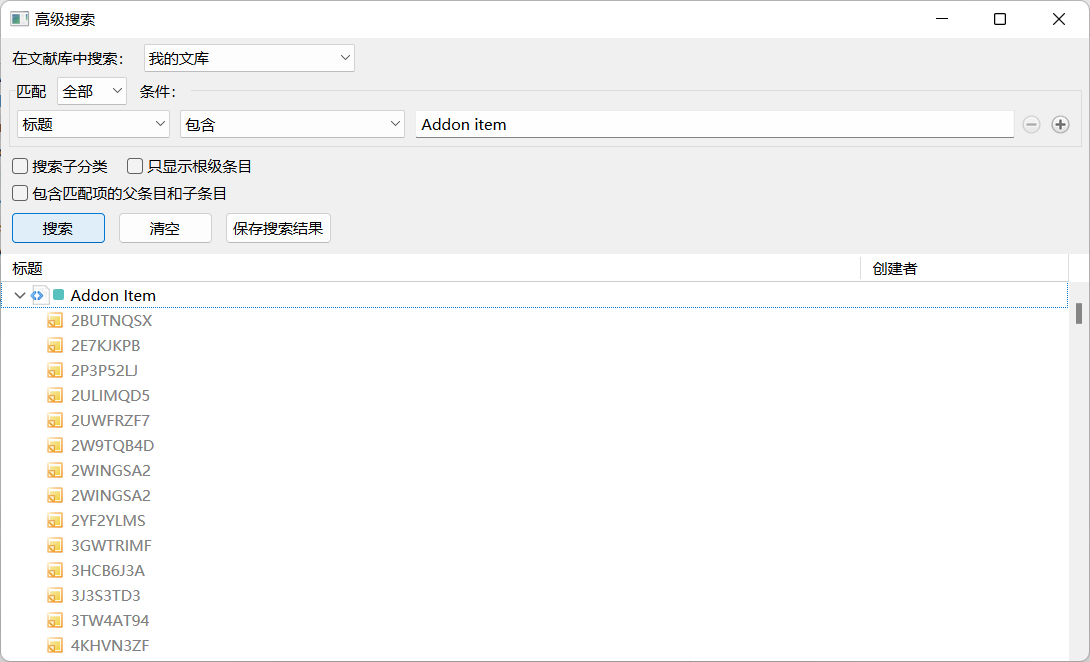Click the search value field containing Addon item
Image resolution: width=1090 pixels, height=662 pixels.
pos(715,124)
